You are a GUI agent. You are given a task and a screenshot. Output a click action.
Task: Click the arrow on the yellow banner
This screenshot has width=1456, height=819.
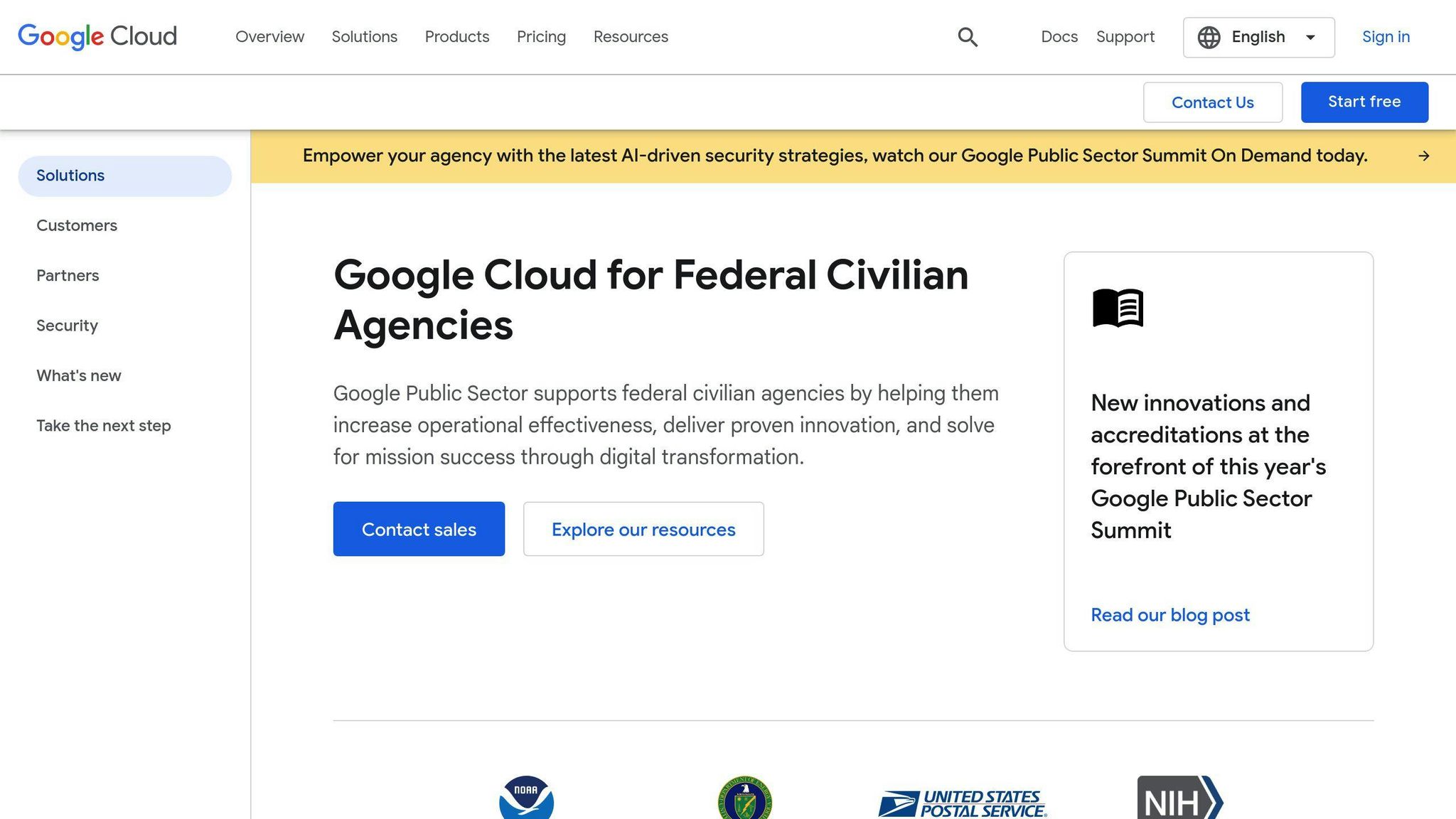tap(1424, 156)
